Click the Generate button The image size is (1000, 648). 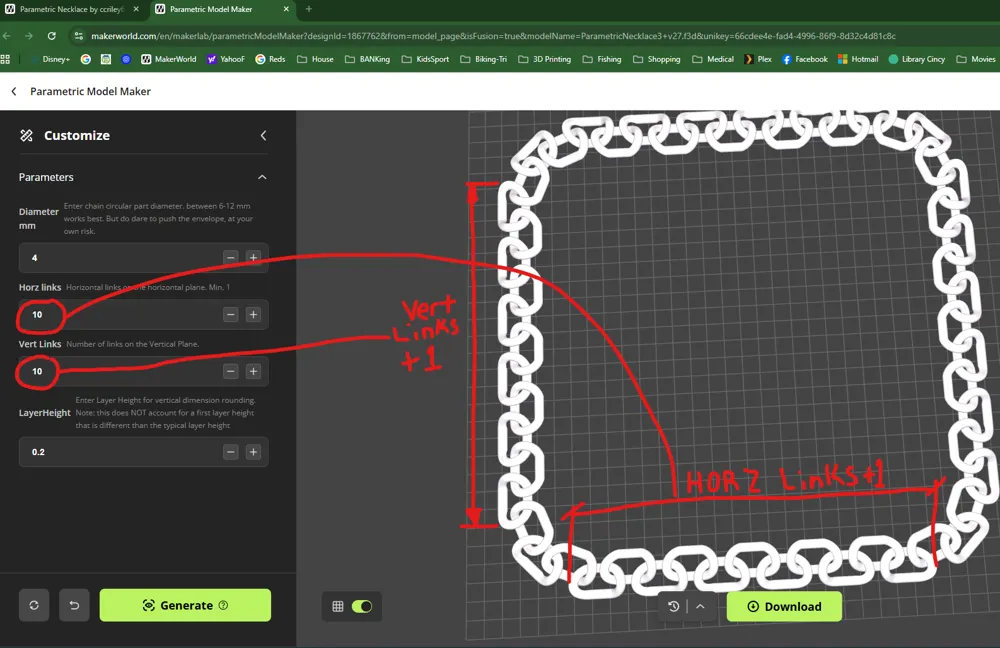pyautogui.click(x=185, y=605)
